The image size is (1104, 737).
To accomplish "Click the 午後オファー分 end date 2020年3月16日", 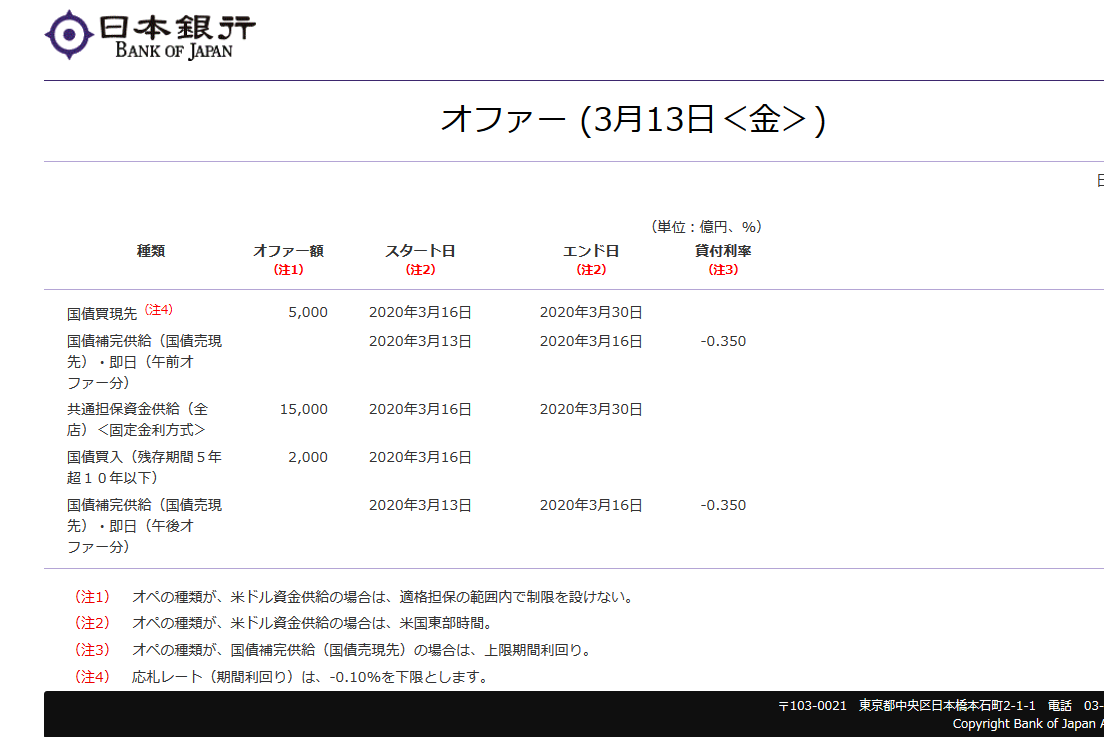I will coord(591,505).
